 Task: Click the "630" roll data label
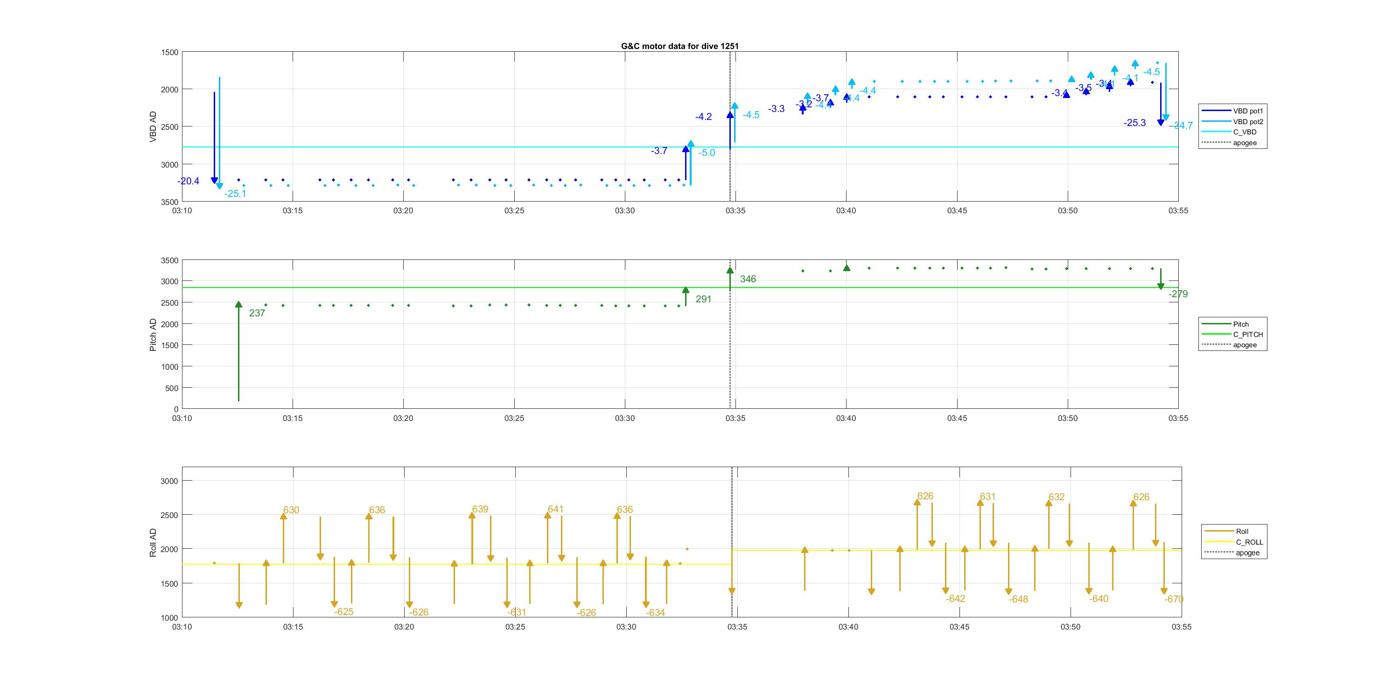291,510
